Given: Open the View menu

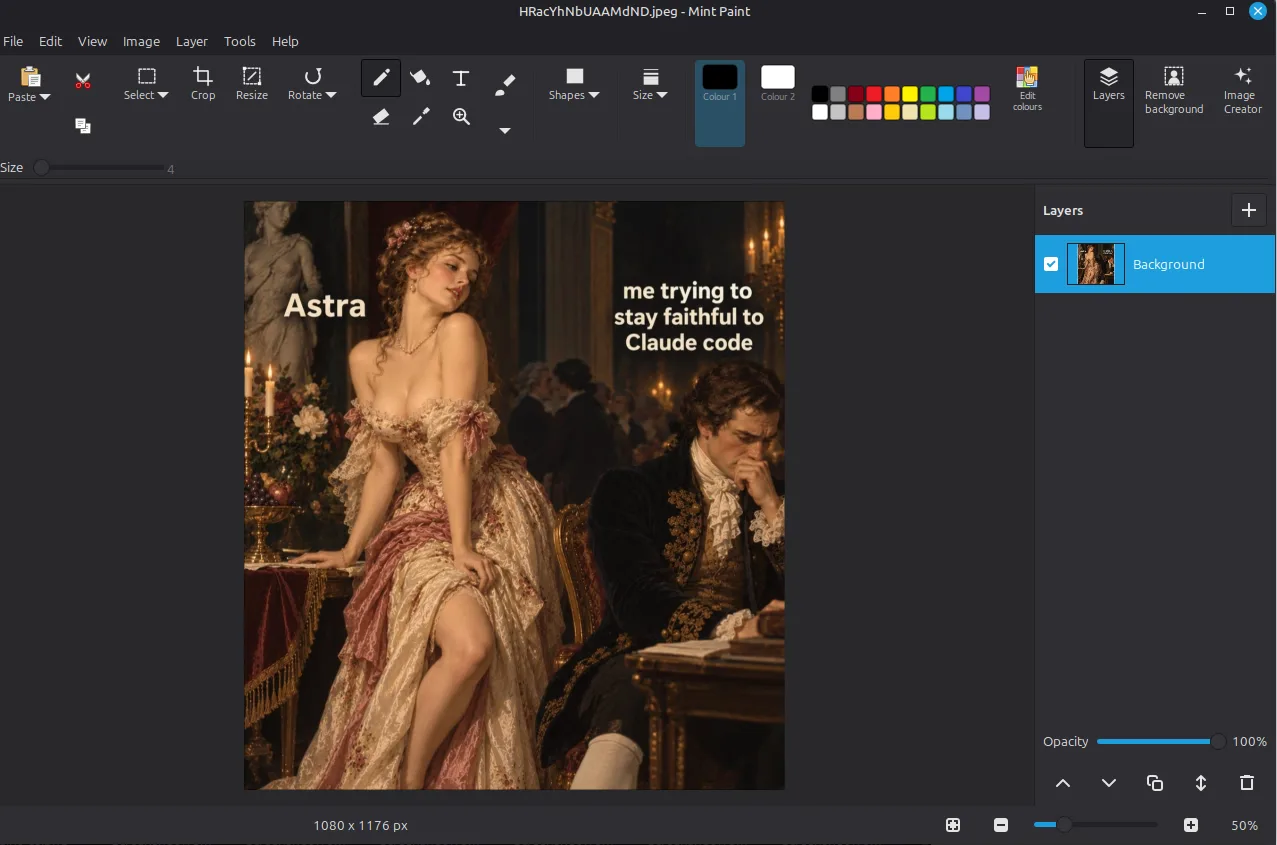Looking at the screenshot, I should pos(92,41).
